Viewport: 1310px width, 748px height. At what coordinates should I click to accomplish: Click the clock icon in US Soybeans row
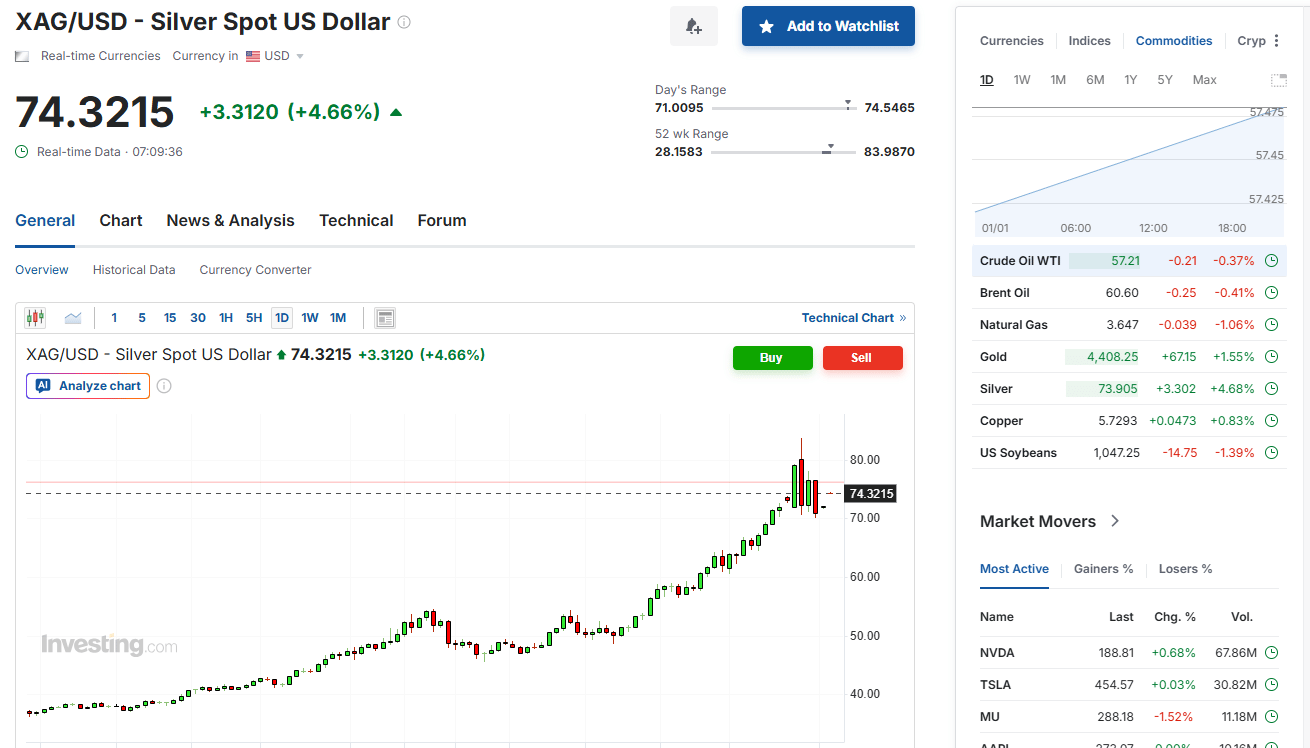[1272, 453]
